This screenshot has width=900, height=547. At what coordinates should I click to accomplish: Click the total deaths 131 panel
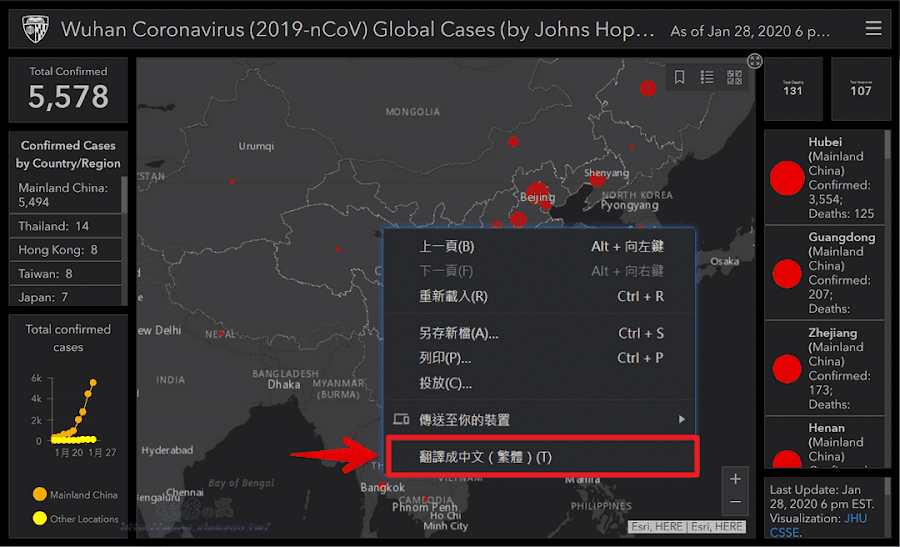793,88
